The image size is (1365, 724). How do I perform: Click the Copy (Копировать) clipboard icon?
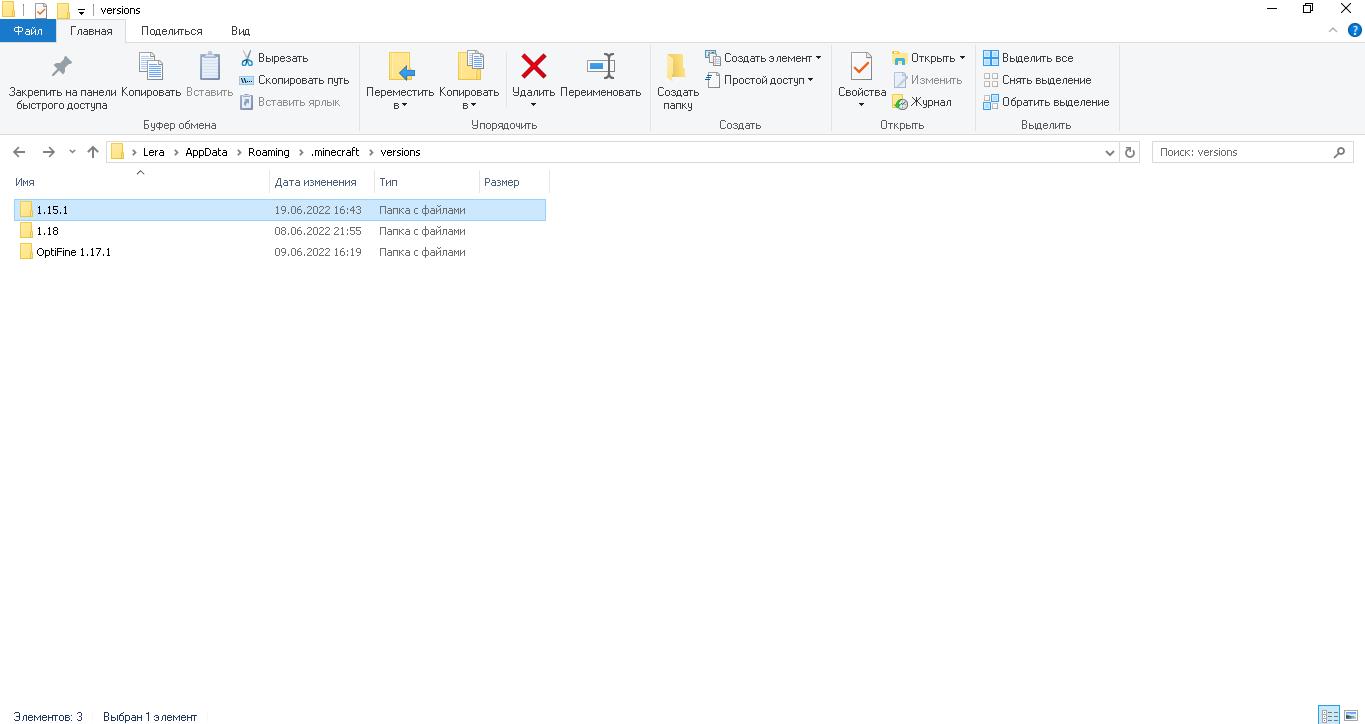(151, 67)
